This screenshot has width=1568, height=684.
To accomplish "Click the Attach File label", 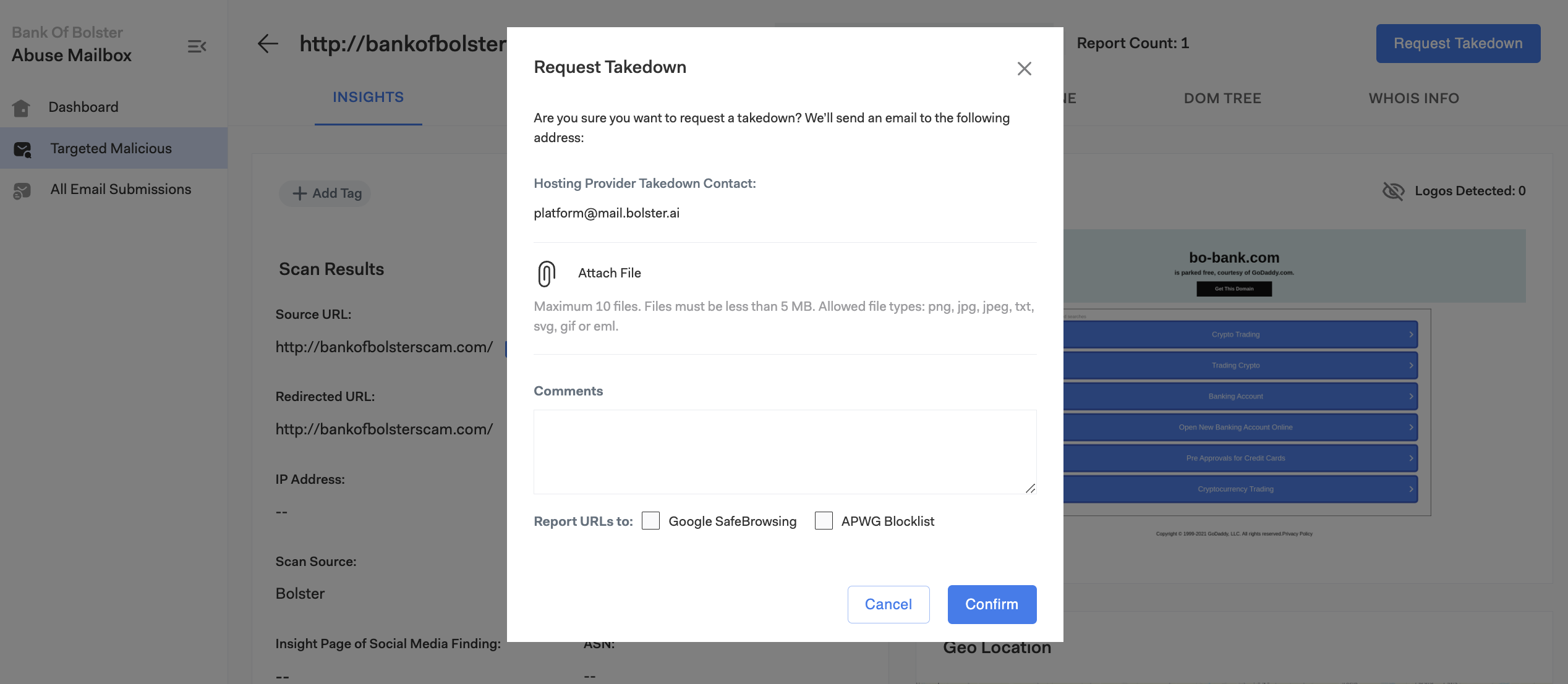I will coord(609,273).
